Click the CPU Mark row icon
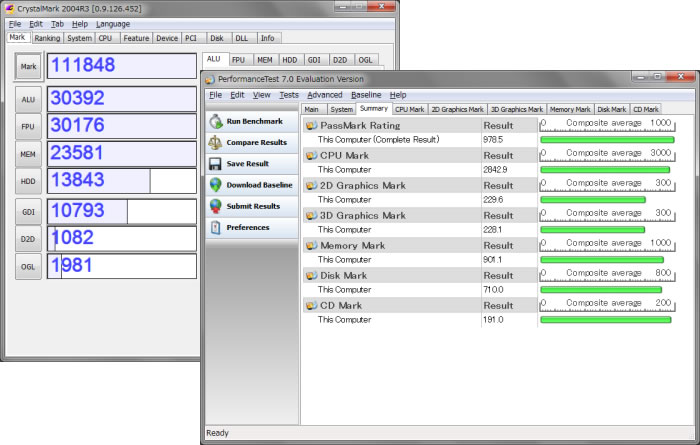Image resolution: width=700 pixels, height=445 pixels. 311,156
